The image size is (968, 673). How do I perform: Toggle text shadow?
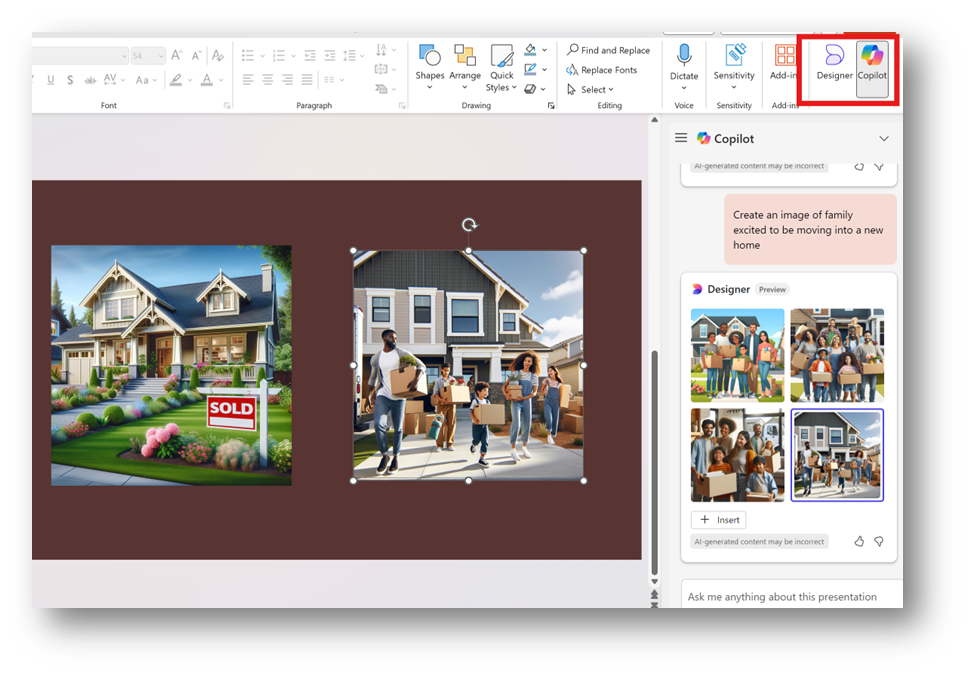[x=70, y=80]
